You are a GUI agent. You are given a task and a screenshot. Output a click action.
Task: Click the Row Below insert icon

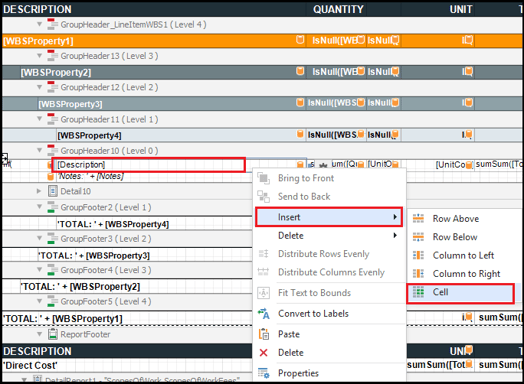(418, 237)
